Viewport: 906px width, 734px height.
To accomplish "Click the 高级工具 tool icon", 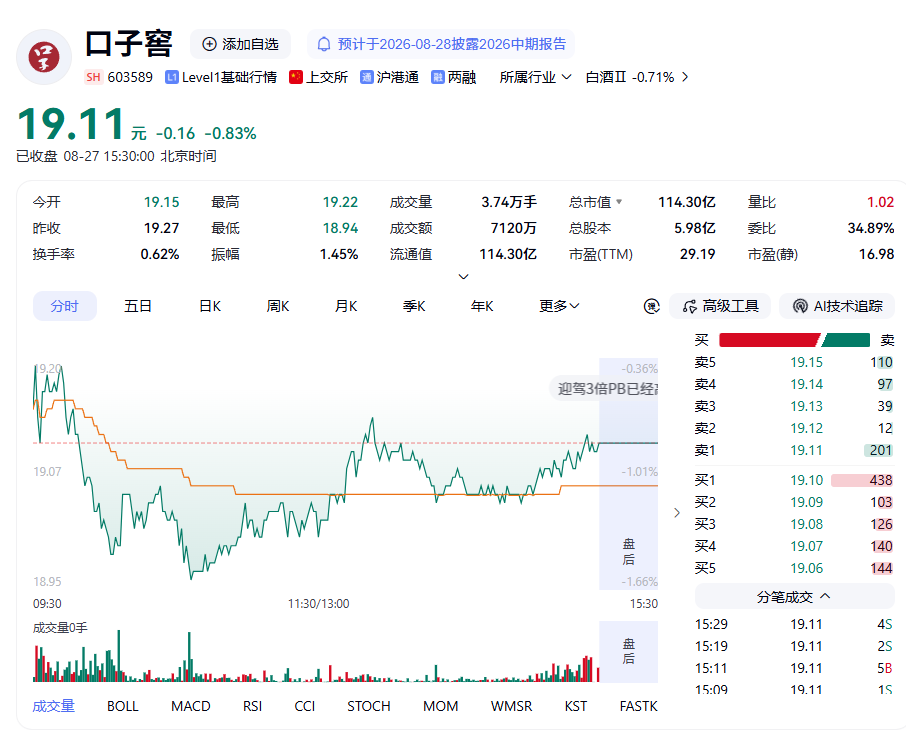I will coord(690,306).
